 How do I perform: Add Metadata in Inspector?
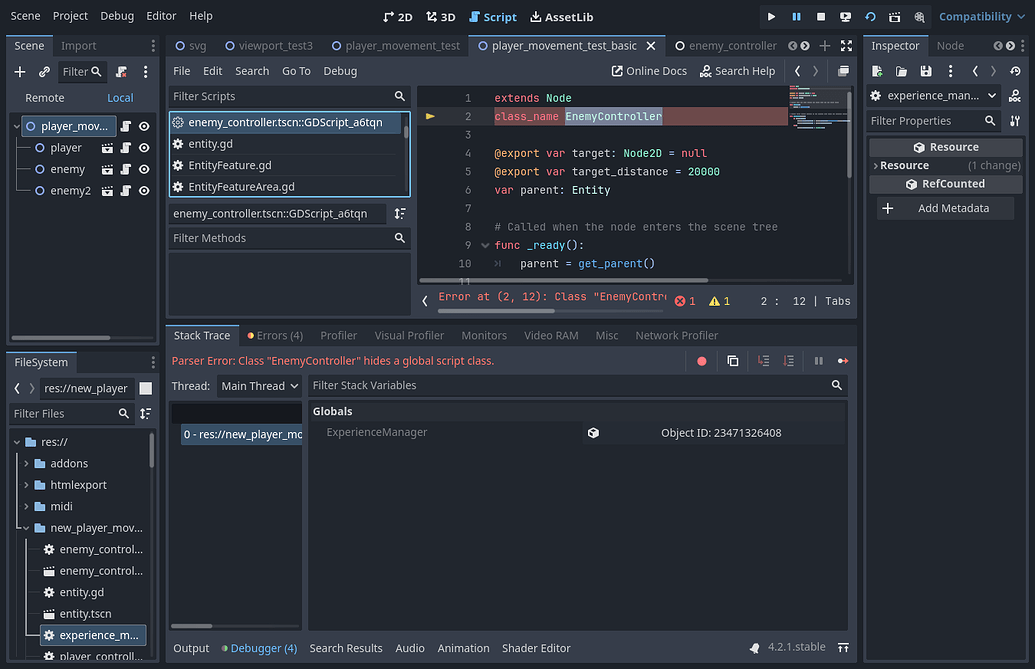pyautogui.click(x=945, y=208)
